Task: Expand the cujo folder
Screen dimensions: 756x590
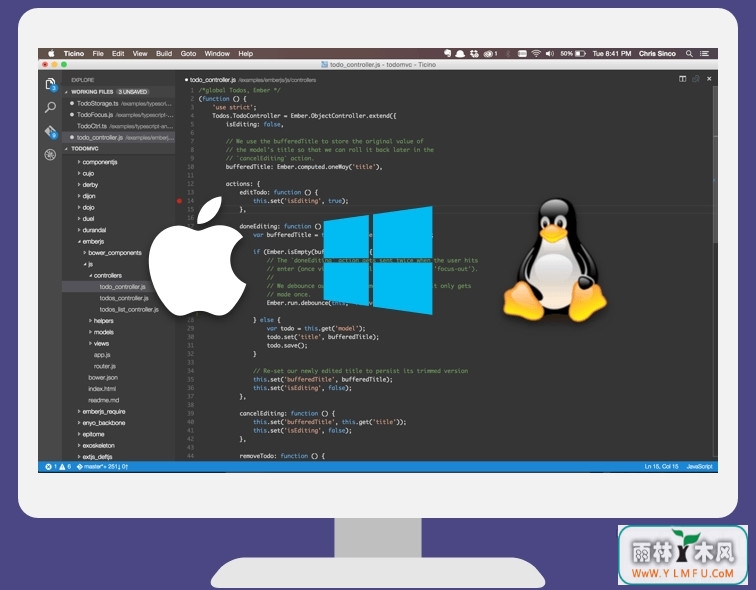Action: (79, 173)
